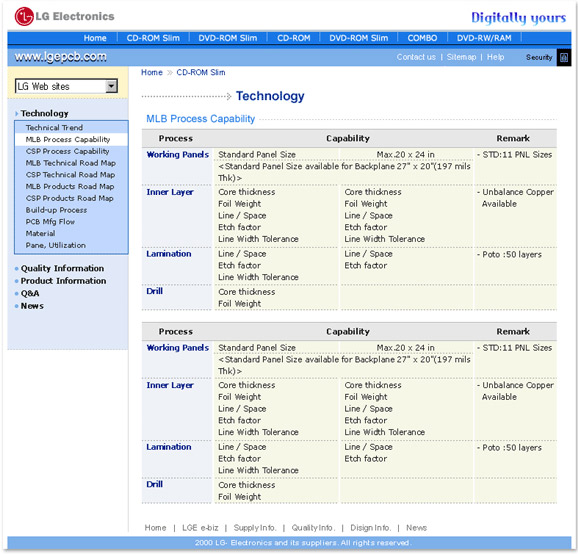Click the Digitally yours slogan
Screen dimensions: 578x554
[518, 18]
